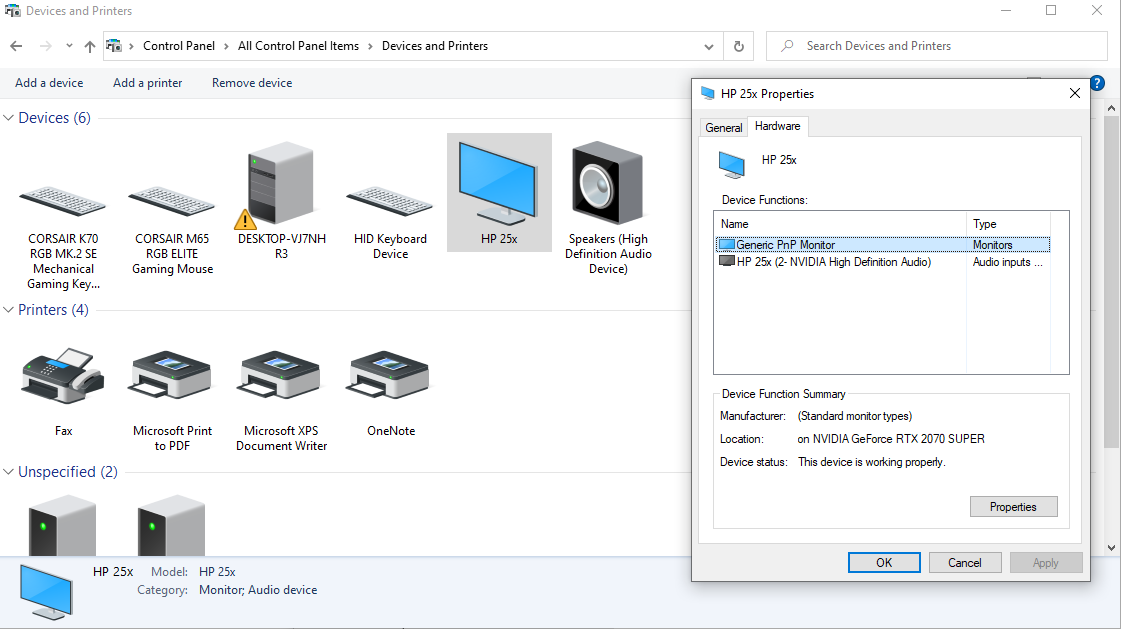
Task: Click the search magnifier icon
Action: coord(787,46)
